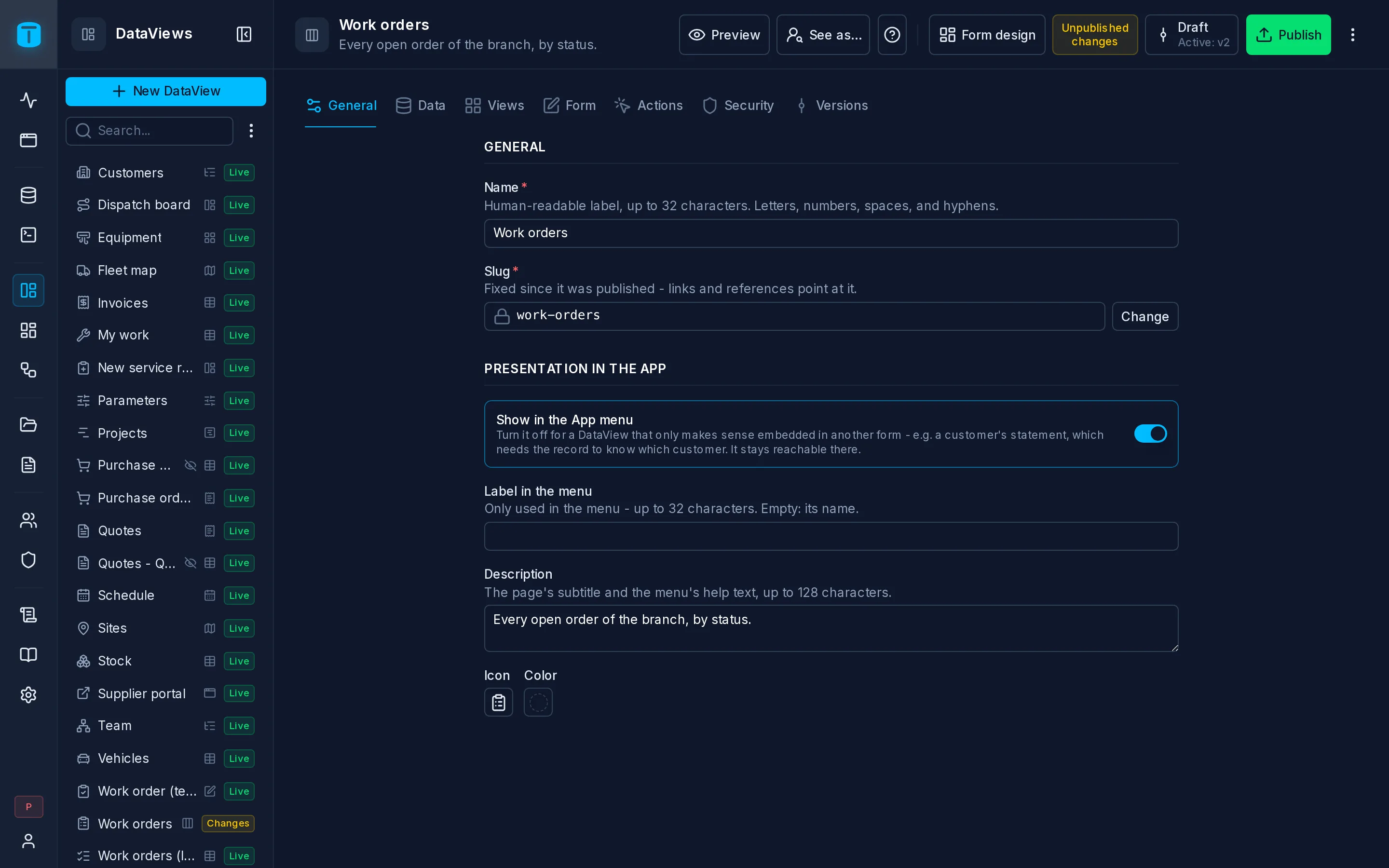
Task: Click the Name input with Work orders
Action: 831,233
